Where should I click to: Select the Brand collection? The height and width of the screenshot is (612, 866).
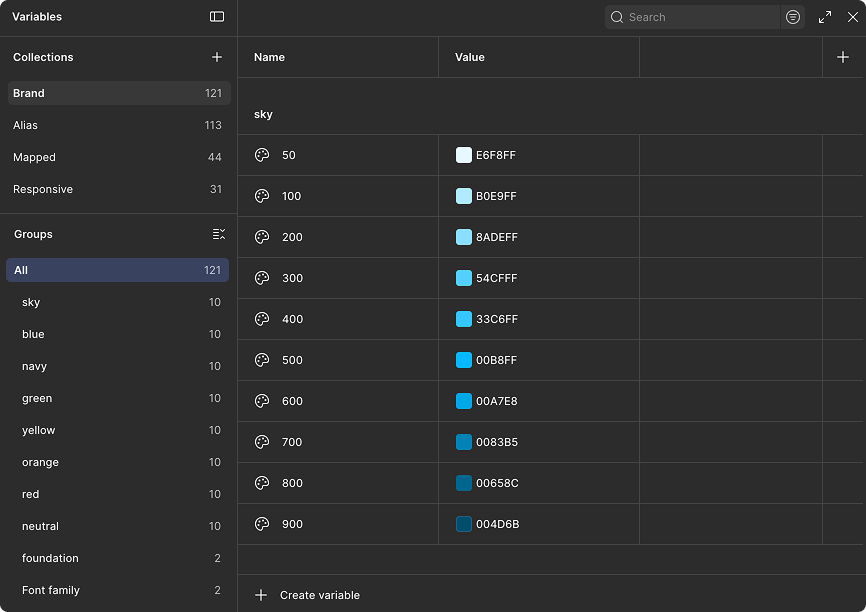coord(119,93)
